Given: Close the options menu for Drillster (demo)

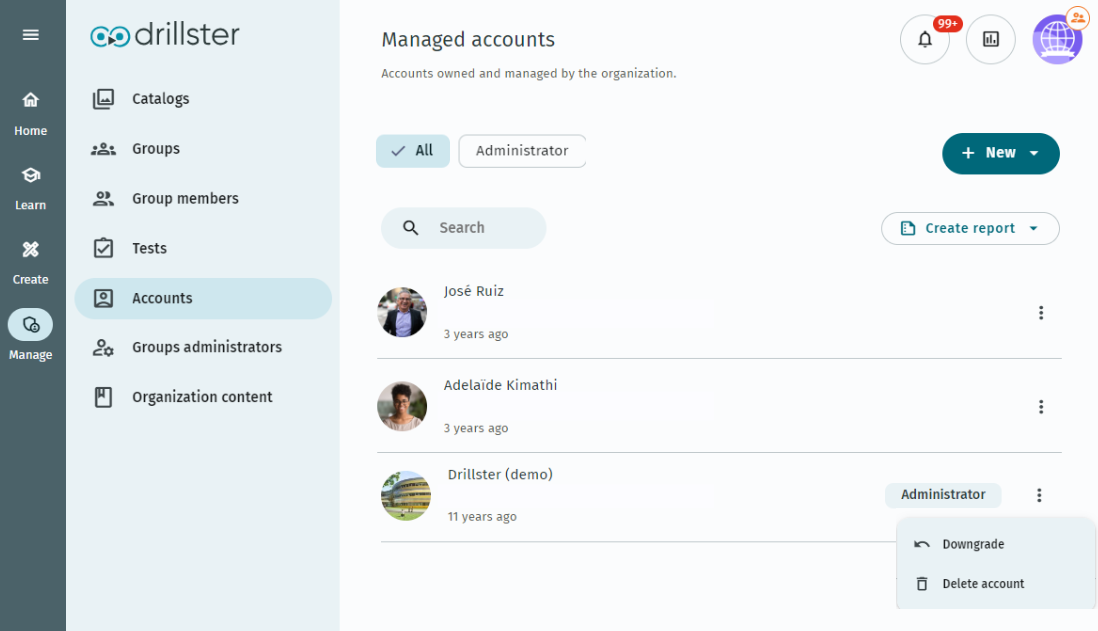Looking at the screenshot, I should (x=1039, y=495).
